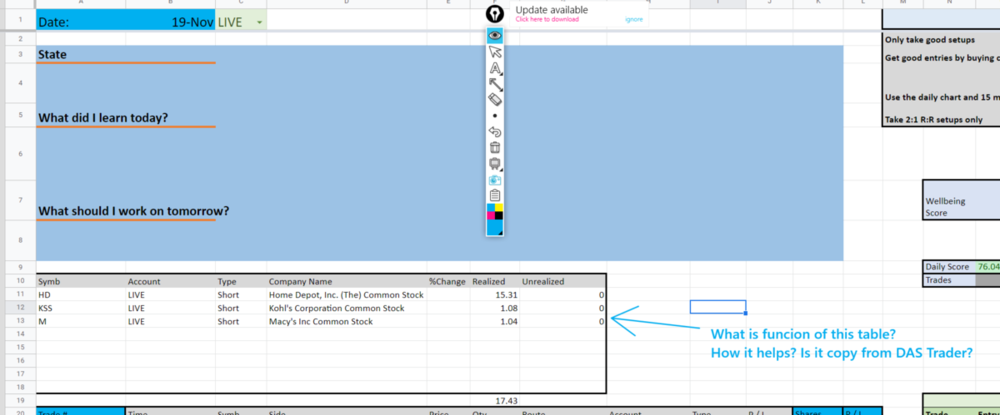1000x415 pixels.
Task: Select the cursor mode arrow tool
Action: click(x=495, y=52)
